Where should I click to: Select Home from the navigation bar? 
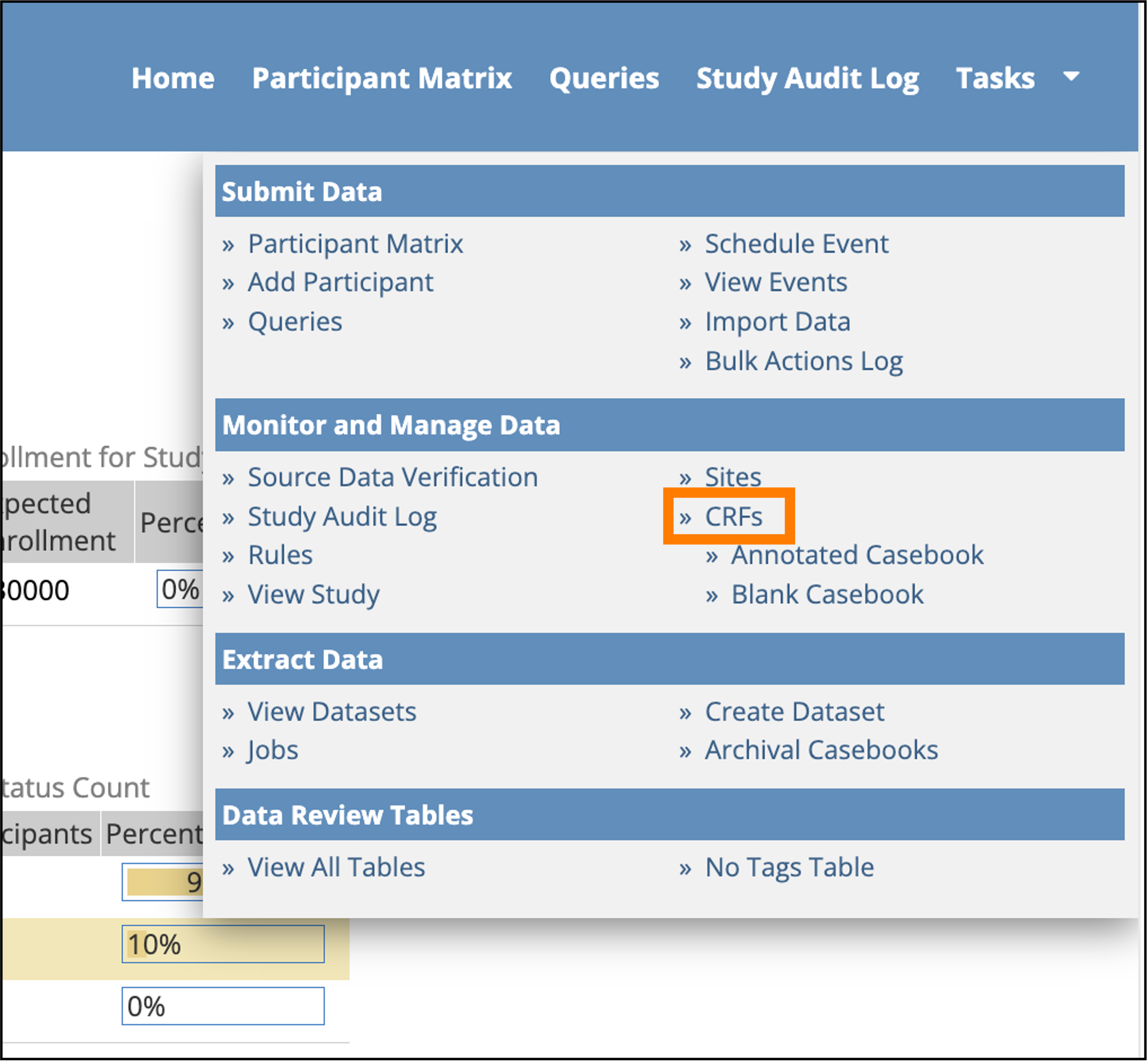(x=172, y=79)
